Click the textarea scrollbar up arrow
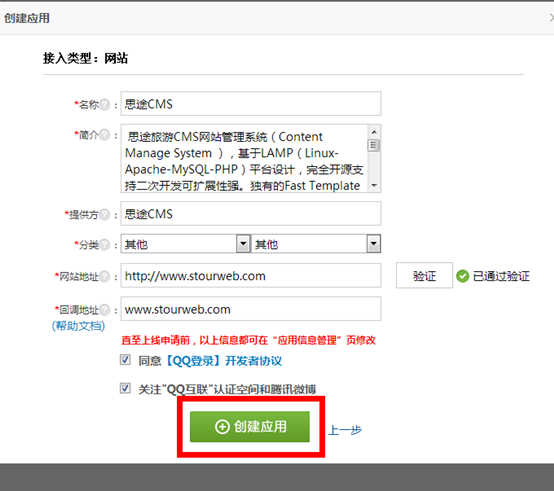This screenshot has width=554, height=491. (x=374, y=132)
